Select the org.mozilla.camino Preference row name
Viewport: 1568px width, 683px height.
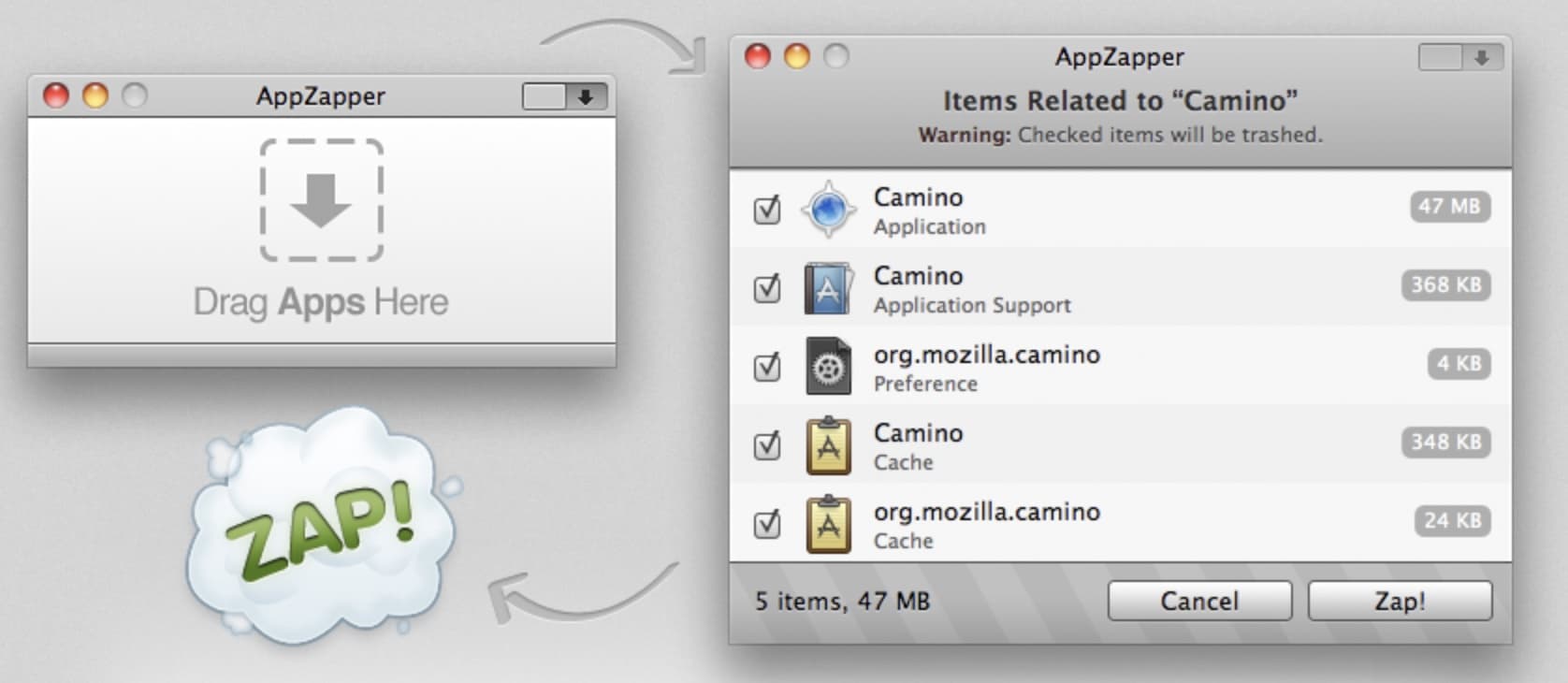tap(986, 356)
